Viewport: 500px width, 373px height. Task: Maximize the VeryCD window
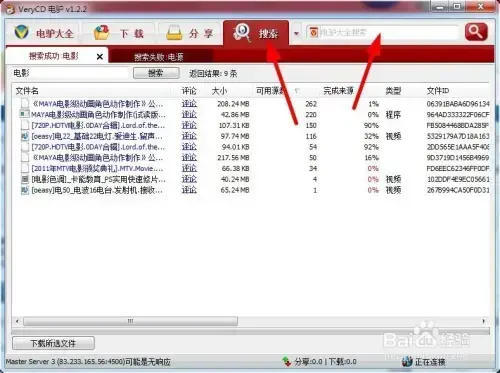point(457,7)
